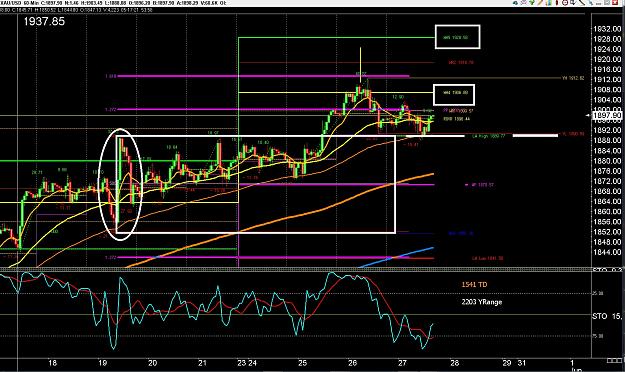Click the large 1937.85 price readout
The height and width of the screenshot is (372, 625).
44,22
